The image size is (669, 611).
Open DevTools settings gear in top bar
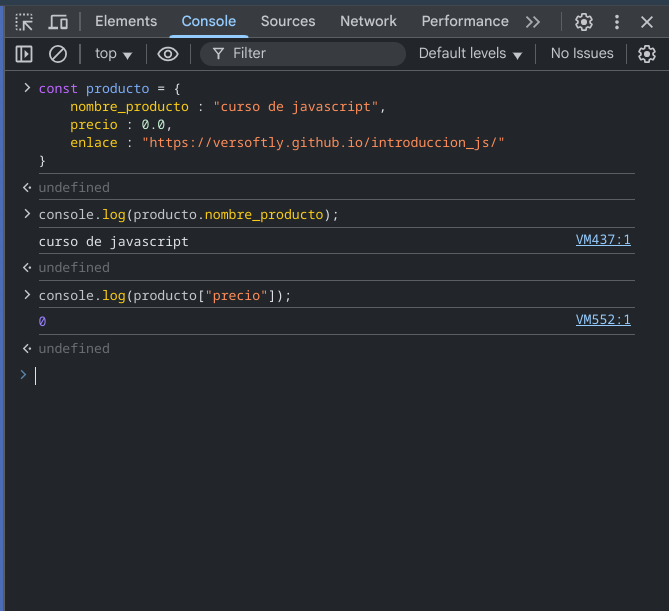point(584,22)
